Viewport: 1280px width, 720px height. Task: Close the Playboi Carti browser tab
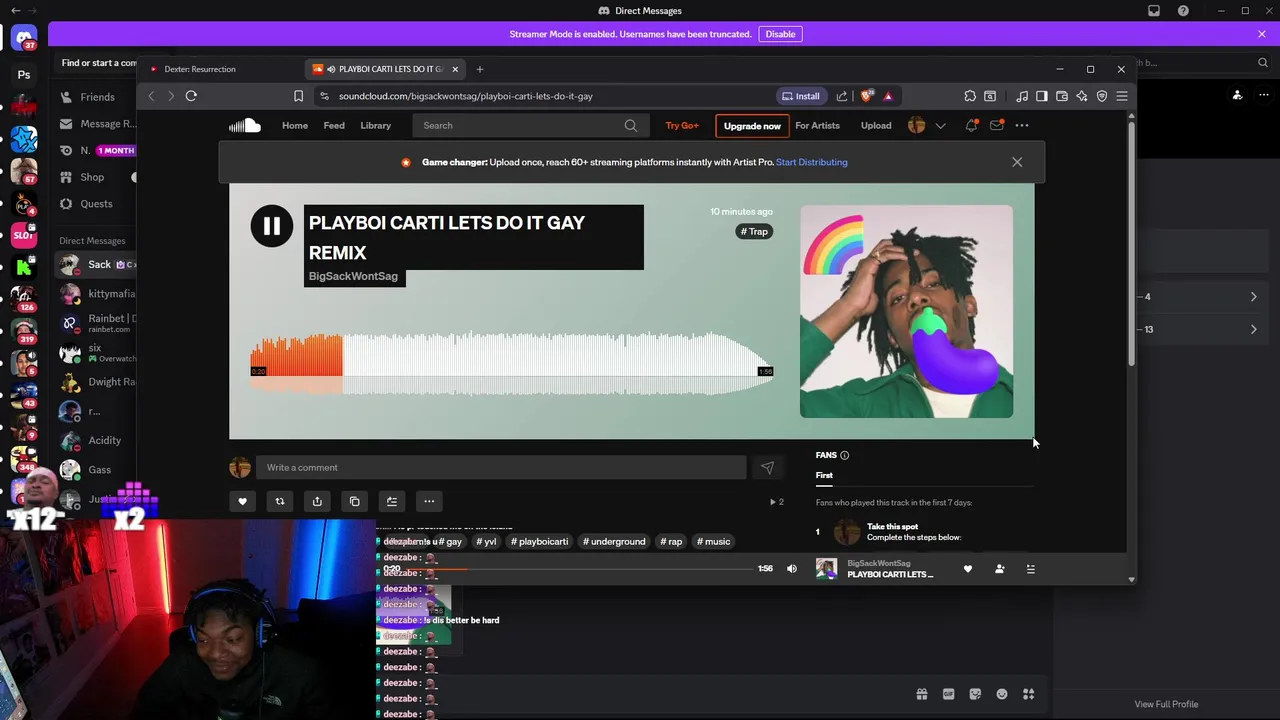[x=455, y=69]
